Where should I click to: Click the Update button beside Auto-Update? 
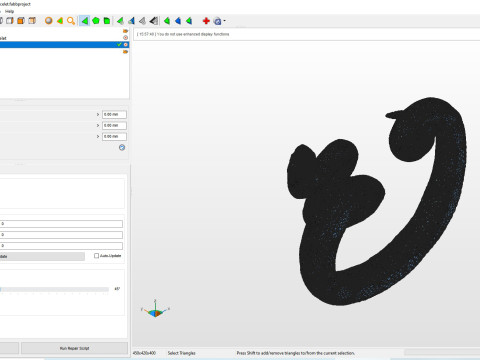click(42, 256)
